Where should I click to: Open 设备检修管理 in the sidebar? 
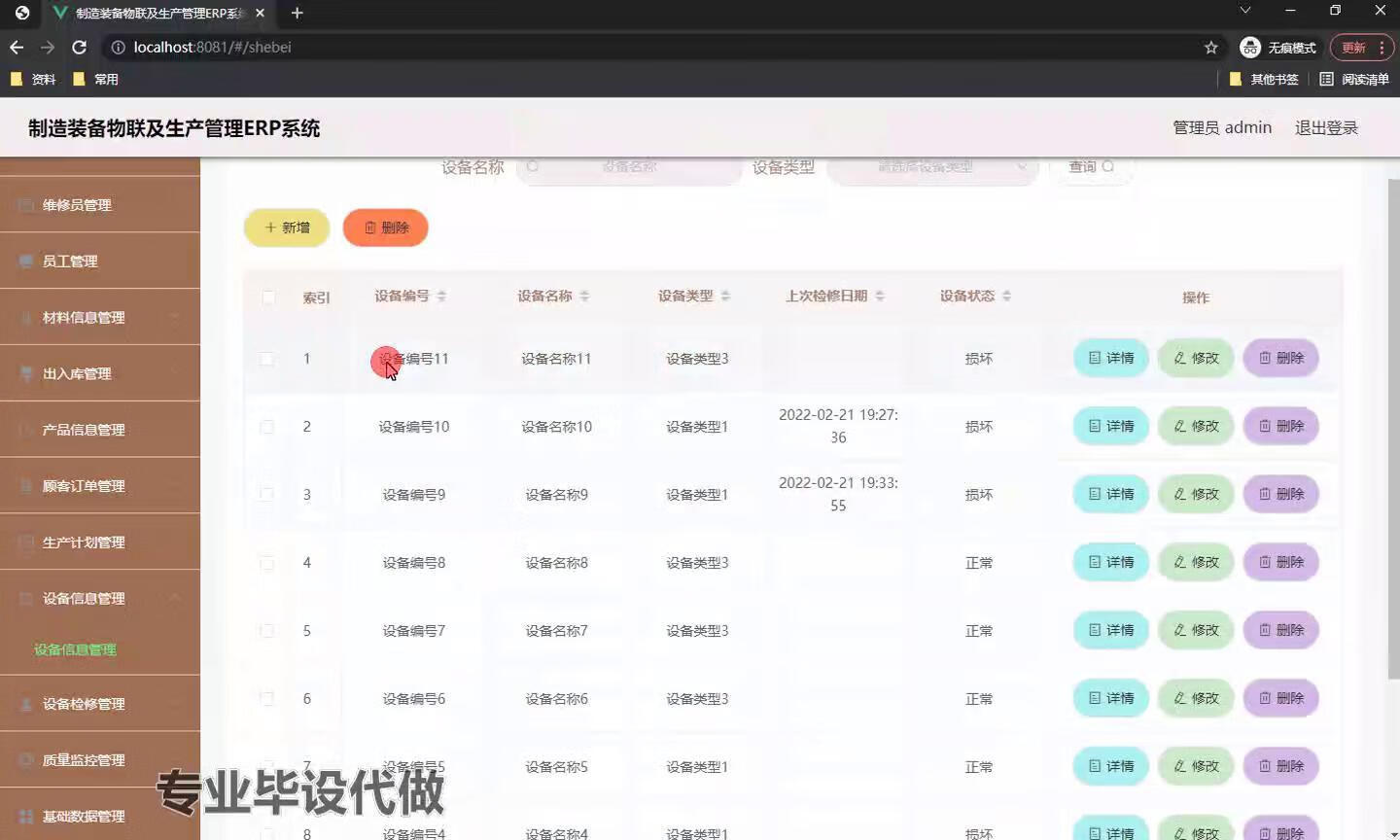(x=100, y=704)
